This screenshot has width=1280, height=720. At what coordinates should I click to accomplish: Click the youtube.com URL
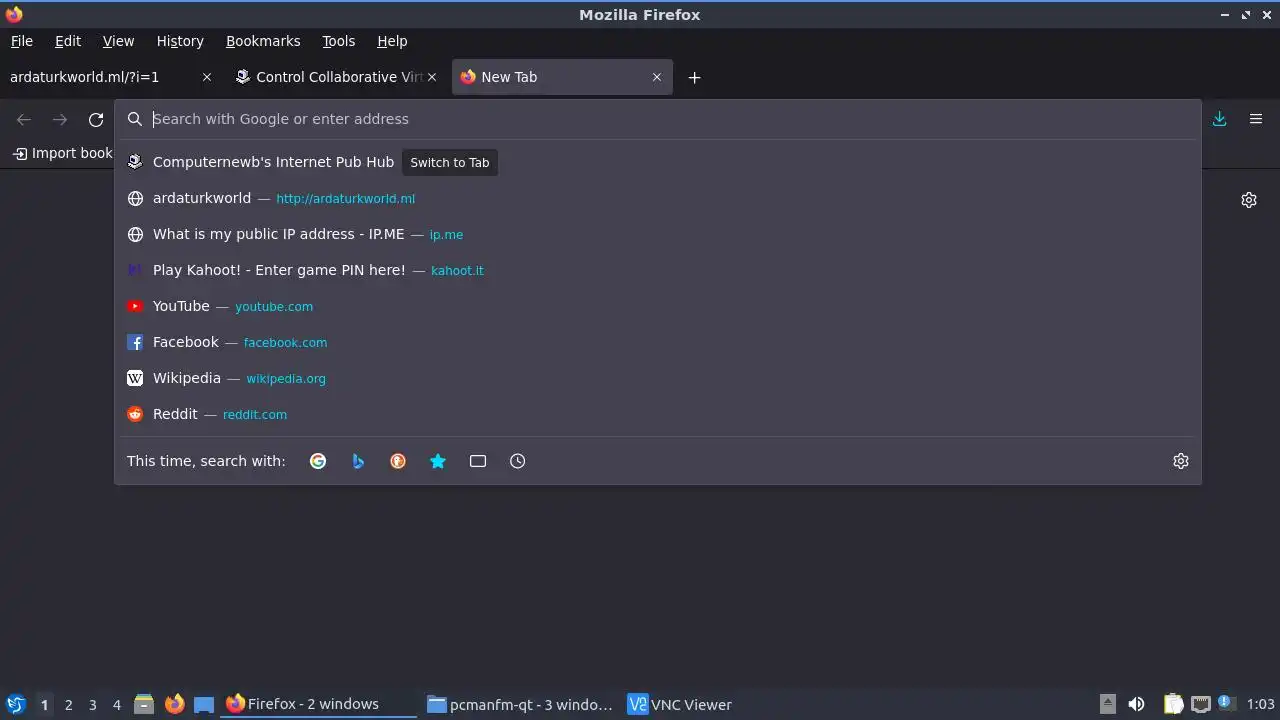click(x=274, y=307)
